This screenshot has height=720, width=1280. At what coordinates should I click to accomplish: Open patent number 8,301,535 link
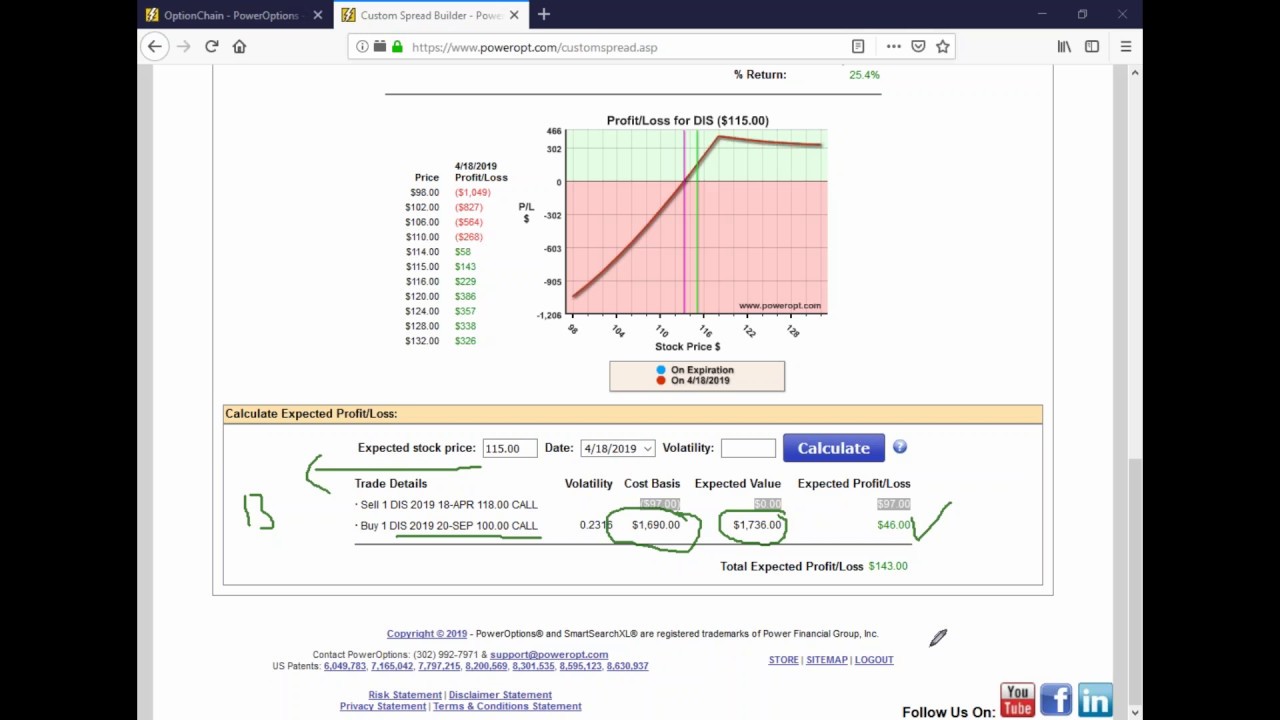[x=533, y=666]
